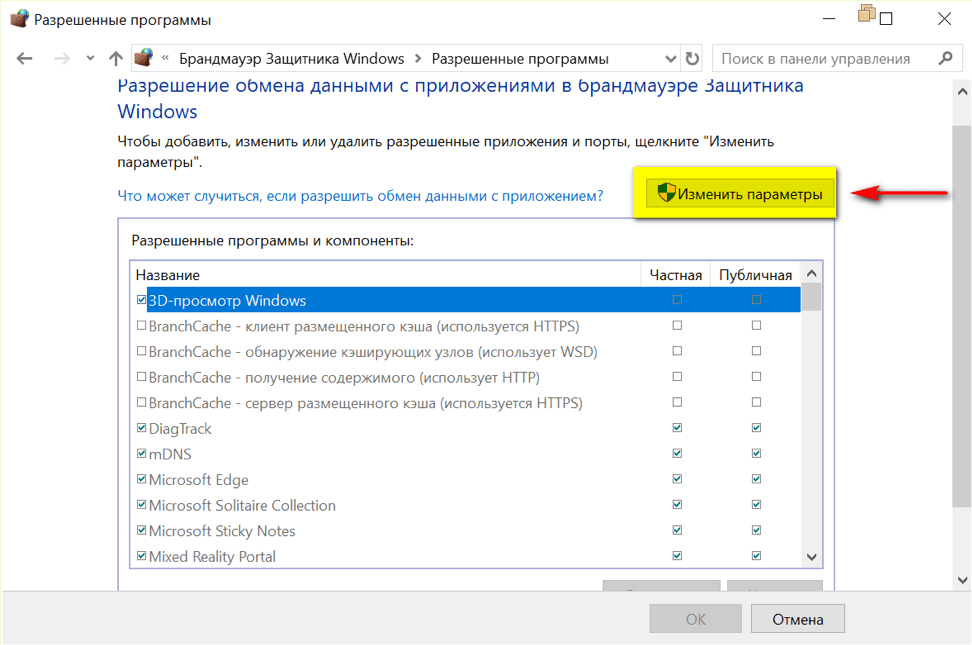Click the Отмена button
Image resolution: width=972 pixels, height=645 pixels.
(797, 619)
